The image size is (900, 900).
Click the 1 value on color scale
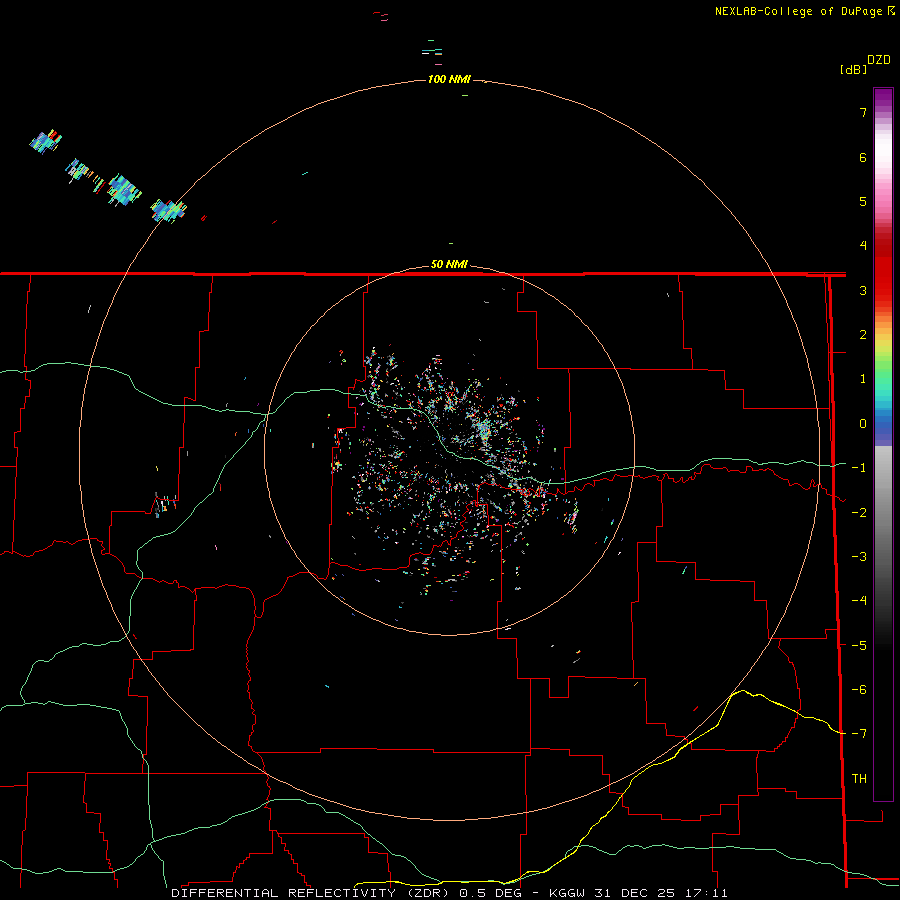coord(863,379)
